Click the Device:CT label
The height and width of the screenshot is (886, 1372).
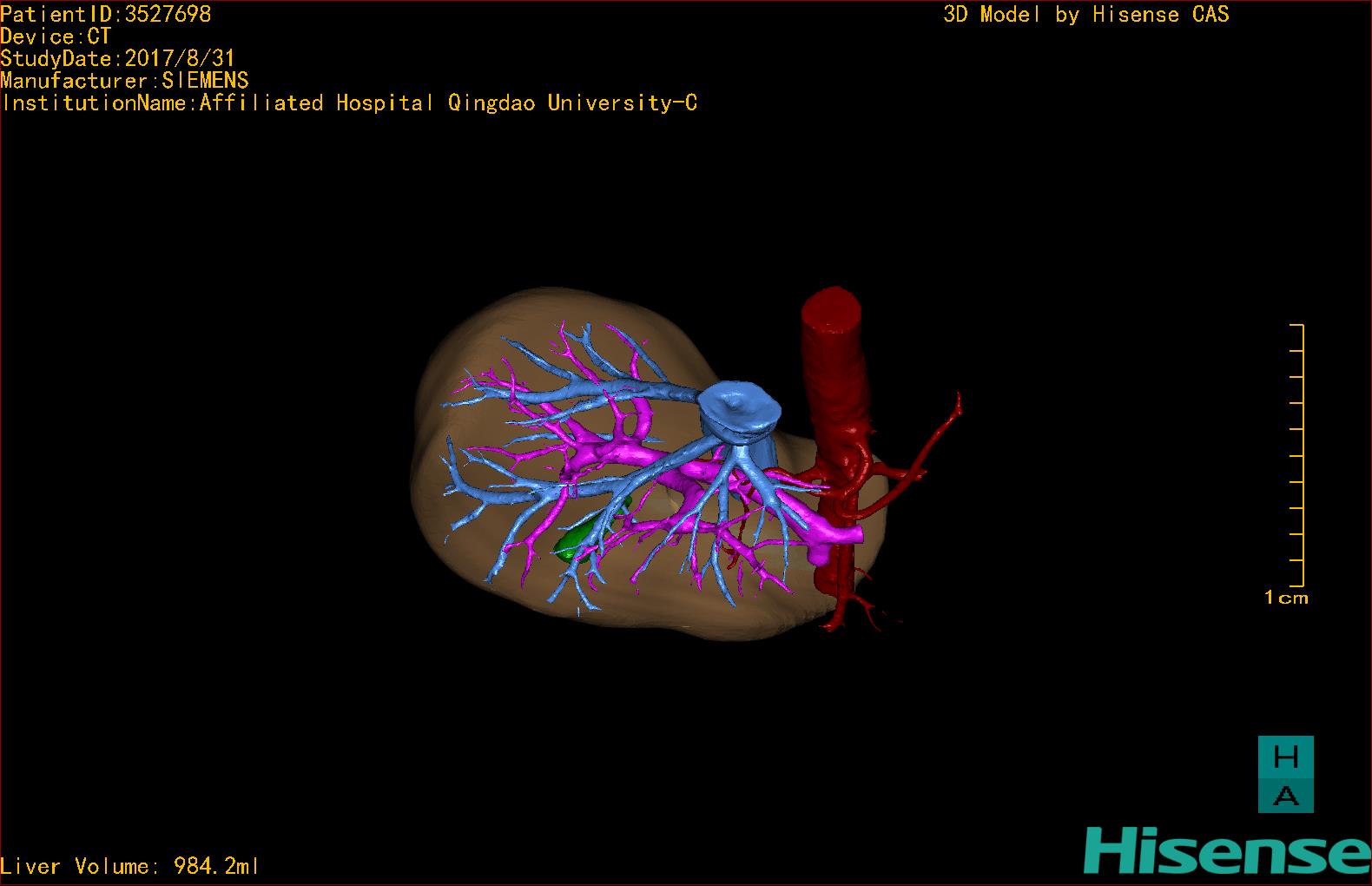point(56,36)
